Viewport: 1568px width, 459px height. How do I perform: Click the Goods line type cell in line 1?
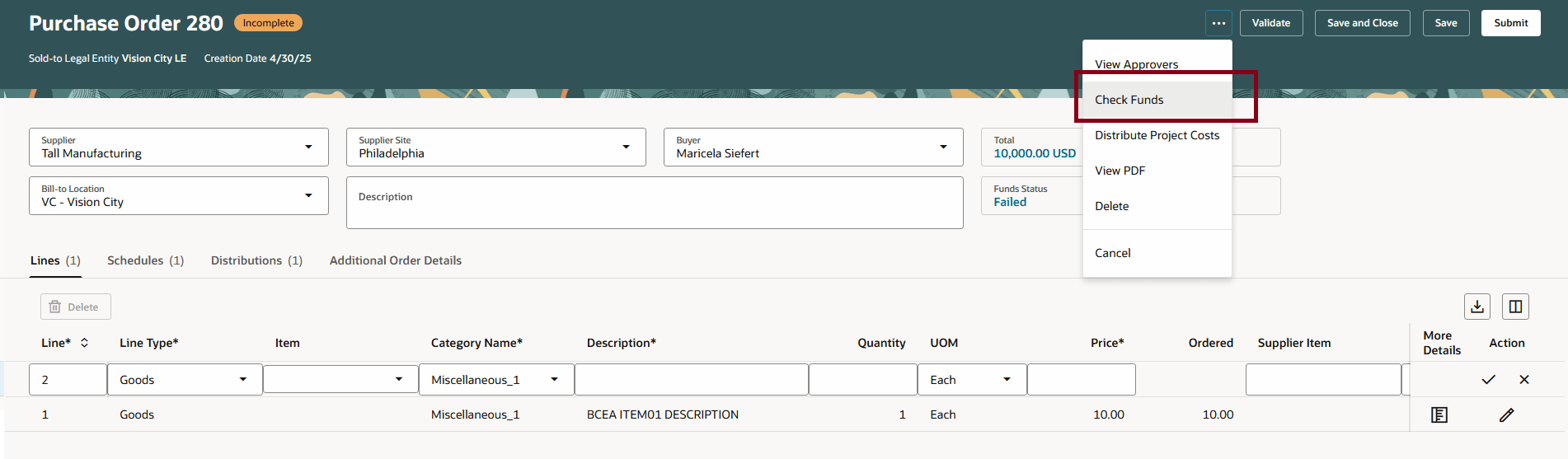pyautogui.click(x=137, y=415)
